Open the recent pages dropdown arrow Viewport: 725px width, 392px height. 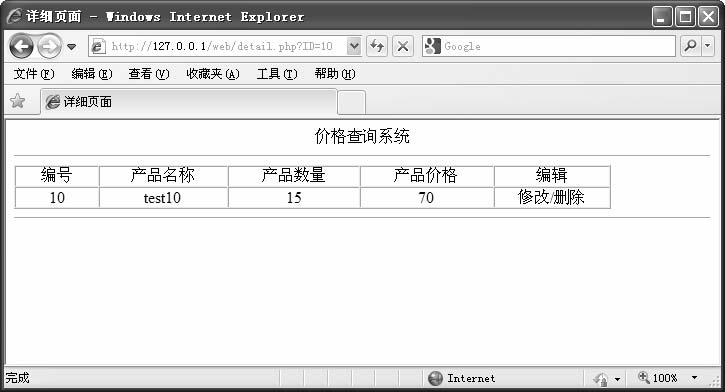coord(72,47)
